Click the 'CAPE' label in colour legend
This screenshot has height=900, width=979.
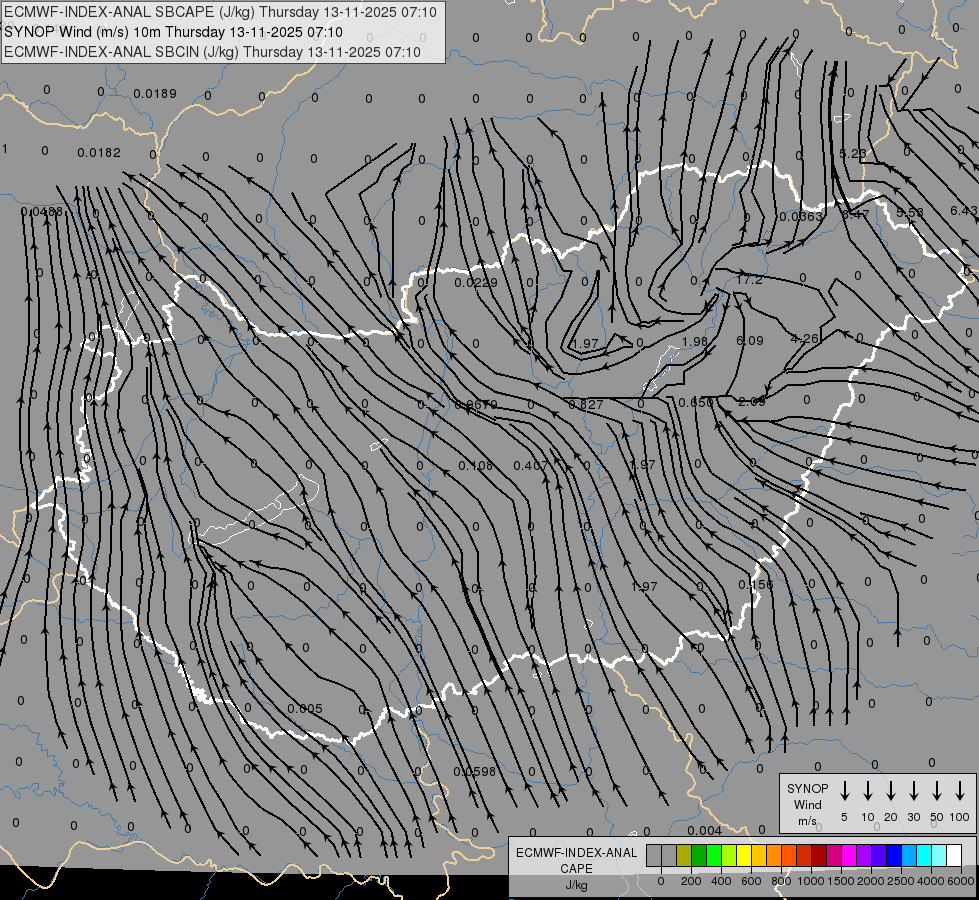click(x=576, y=869)
